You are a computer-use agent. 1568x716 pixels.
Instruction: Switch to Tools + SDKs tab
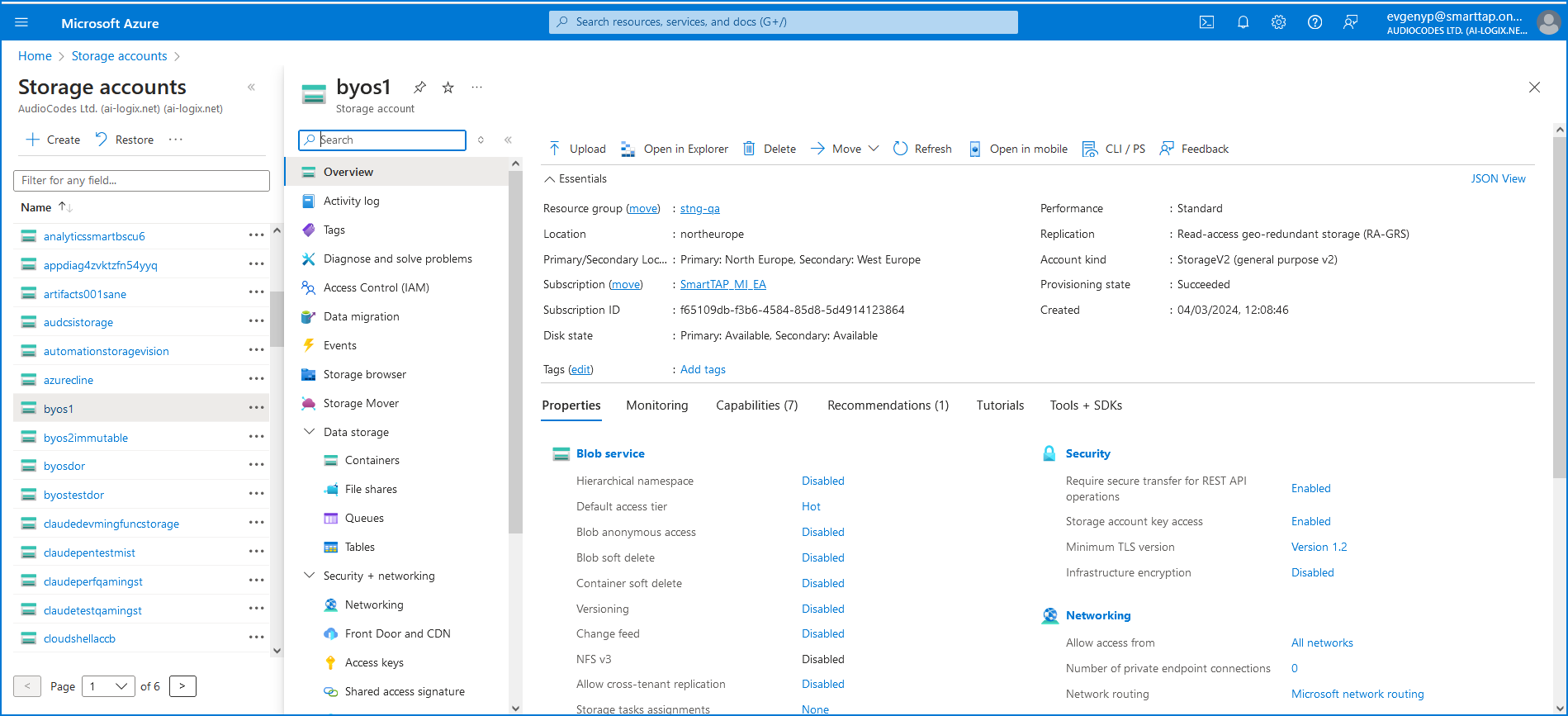pos(1086,405)
